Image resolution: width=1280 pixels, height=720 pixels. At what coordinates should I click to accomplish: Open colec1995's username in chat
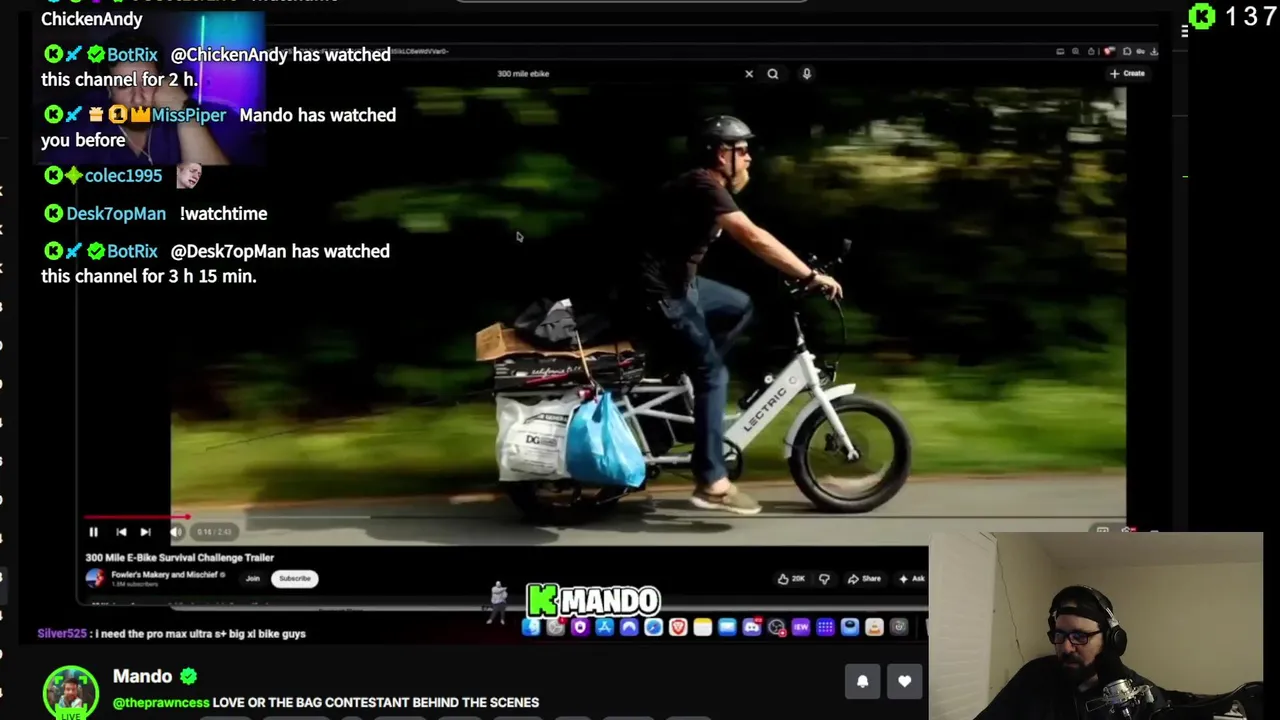pos(123,176)
